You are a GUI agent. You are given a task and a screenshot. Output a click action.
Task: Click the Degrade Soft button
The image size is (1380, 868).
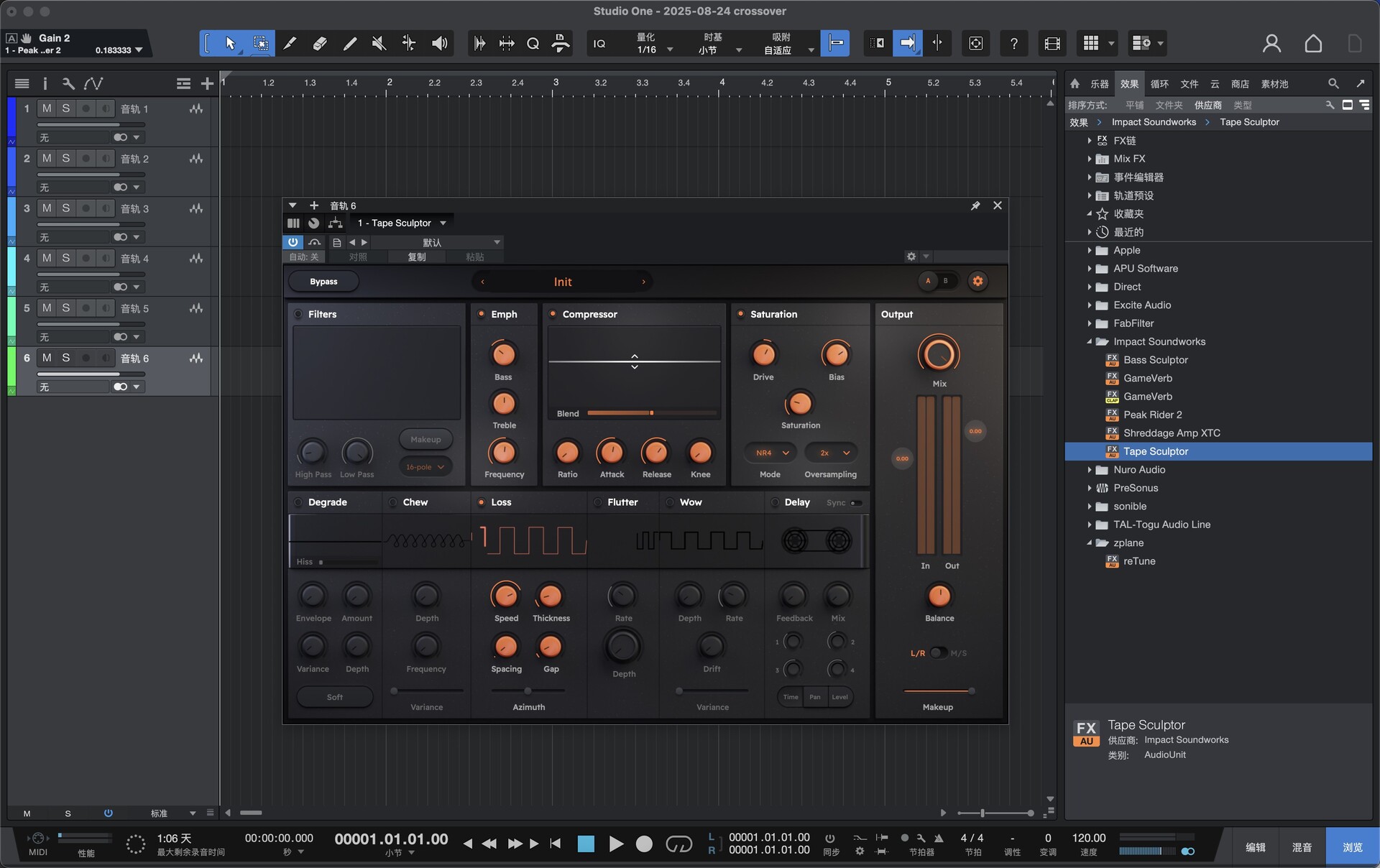click(335, 697)
